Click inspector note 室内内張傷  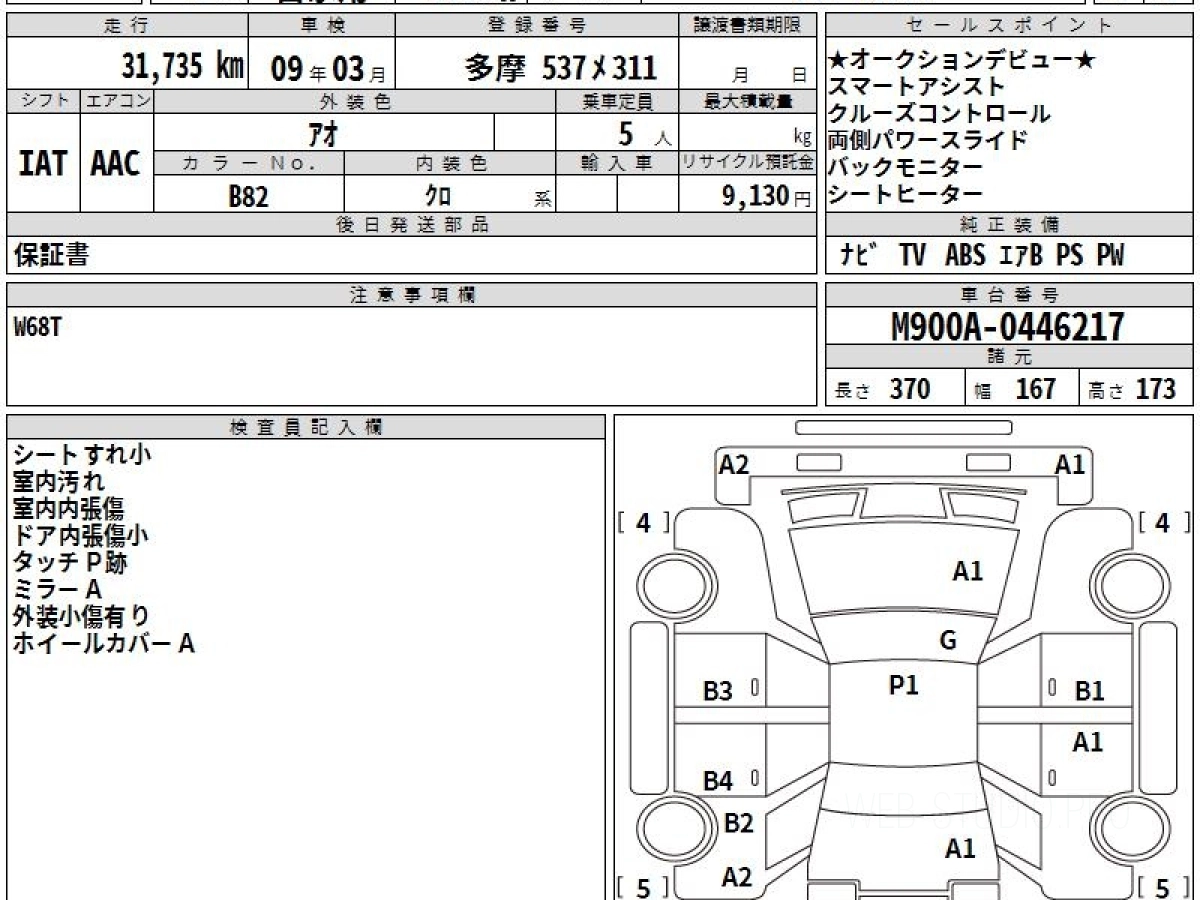tap(69, 509)
